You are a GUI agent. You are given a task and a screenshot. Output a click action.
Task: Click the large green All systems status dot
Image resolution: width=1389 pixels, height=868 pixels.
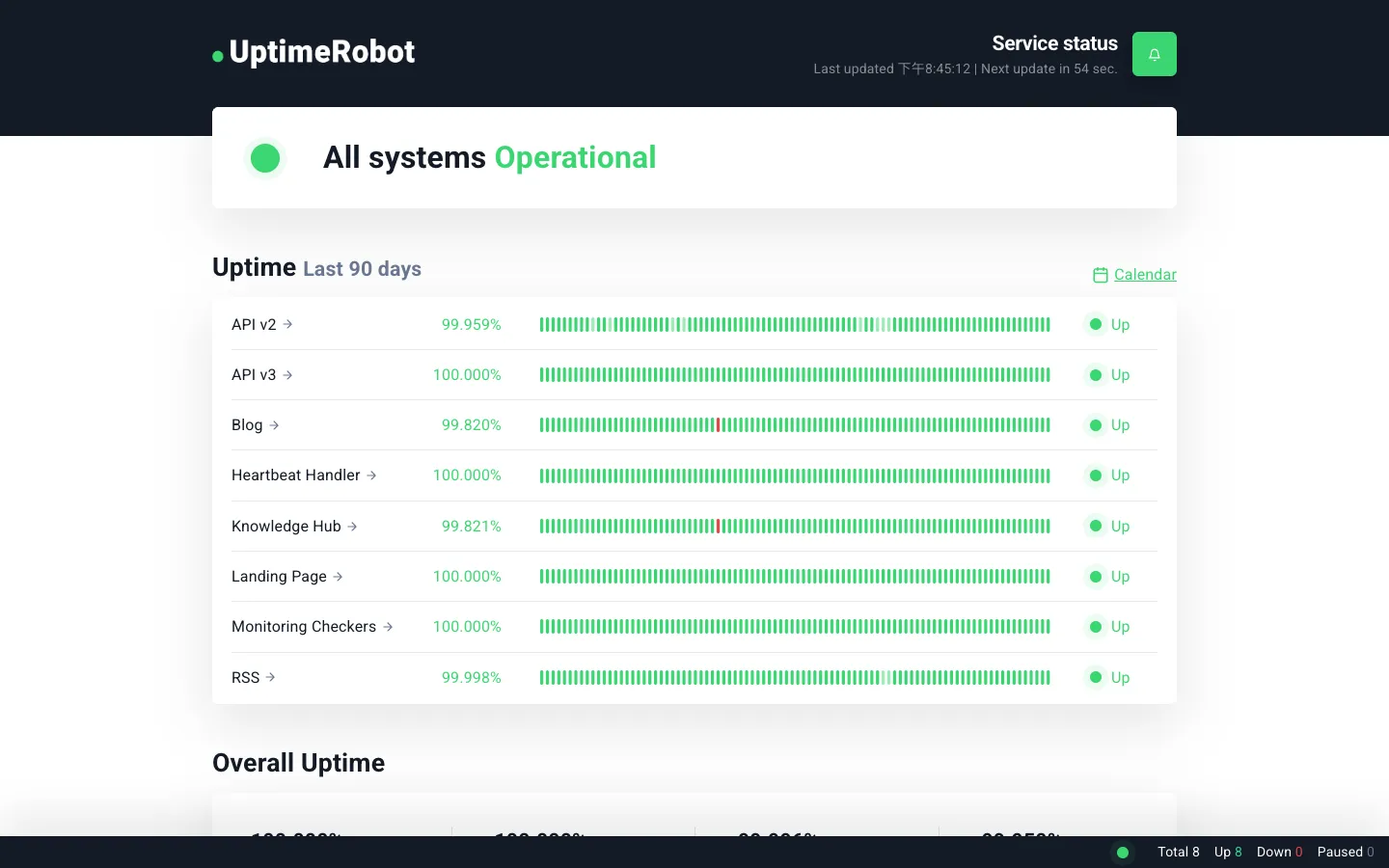coord(265,158)
